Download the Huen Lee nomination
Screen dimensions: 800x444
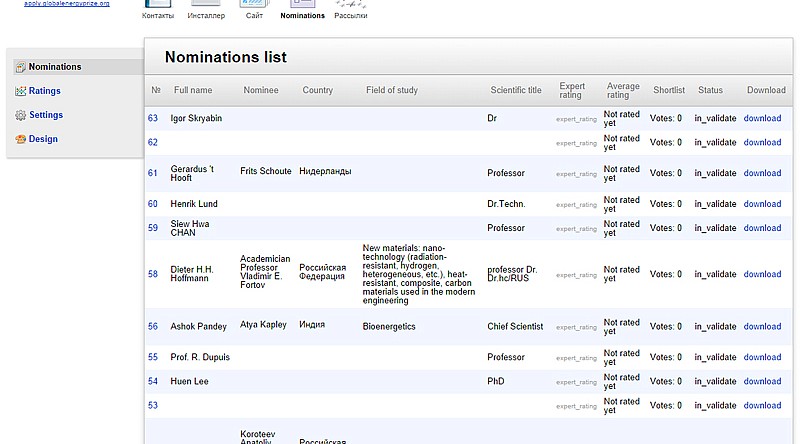[762, 381]
